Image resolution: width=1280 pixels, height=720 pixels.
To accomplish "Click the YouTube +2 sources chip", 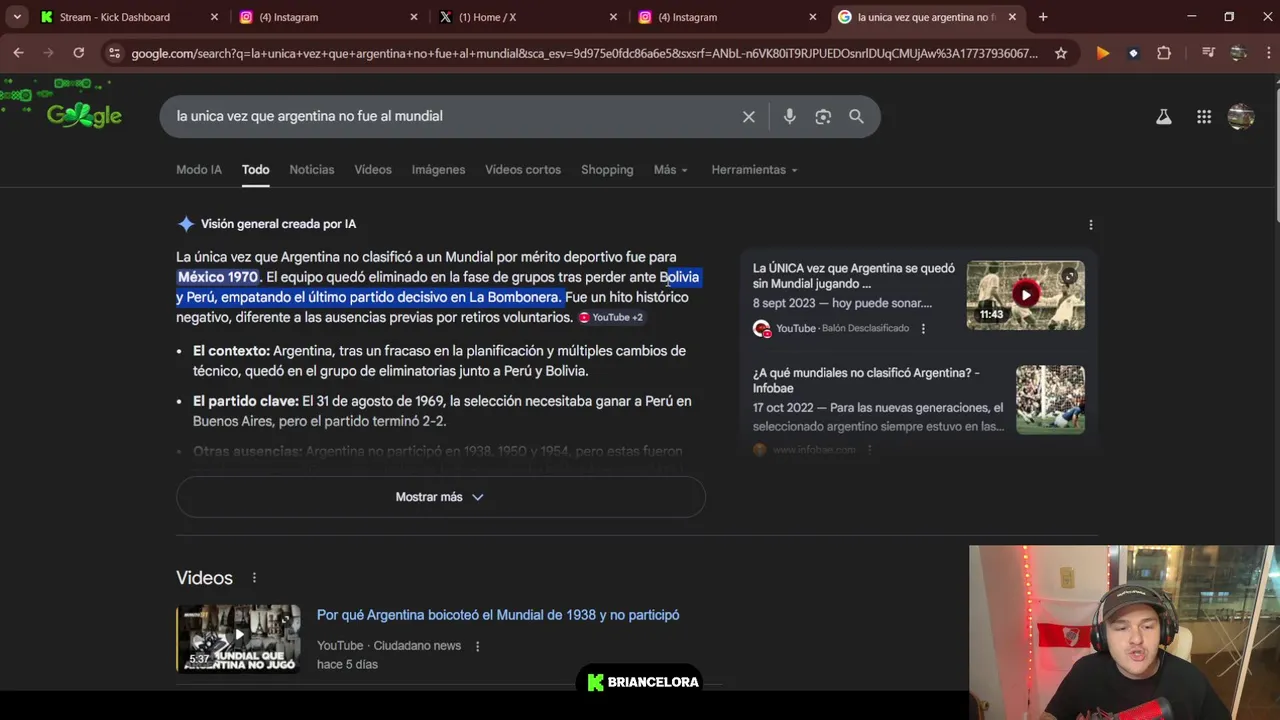I will click(x=611, y=317).
